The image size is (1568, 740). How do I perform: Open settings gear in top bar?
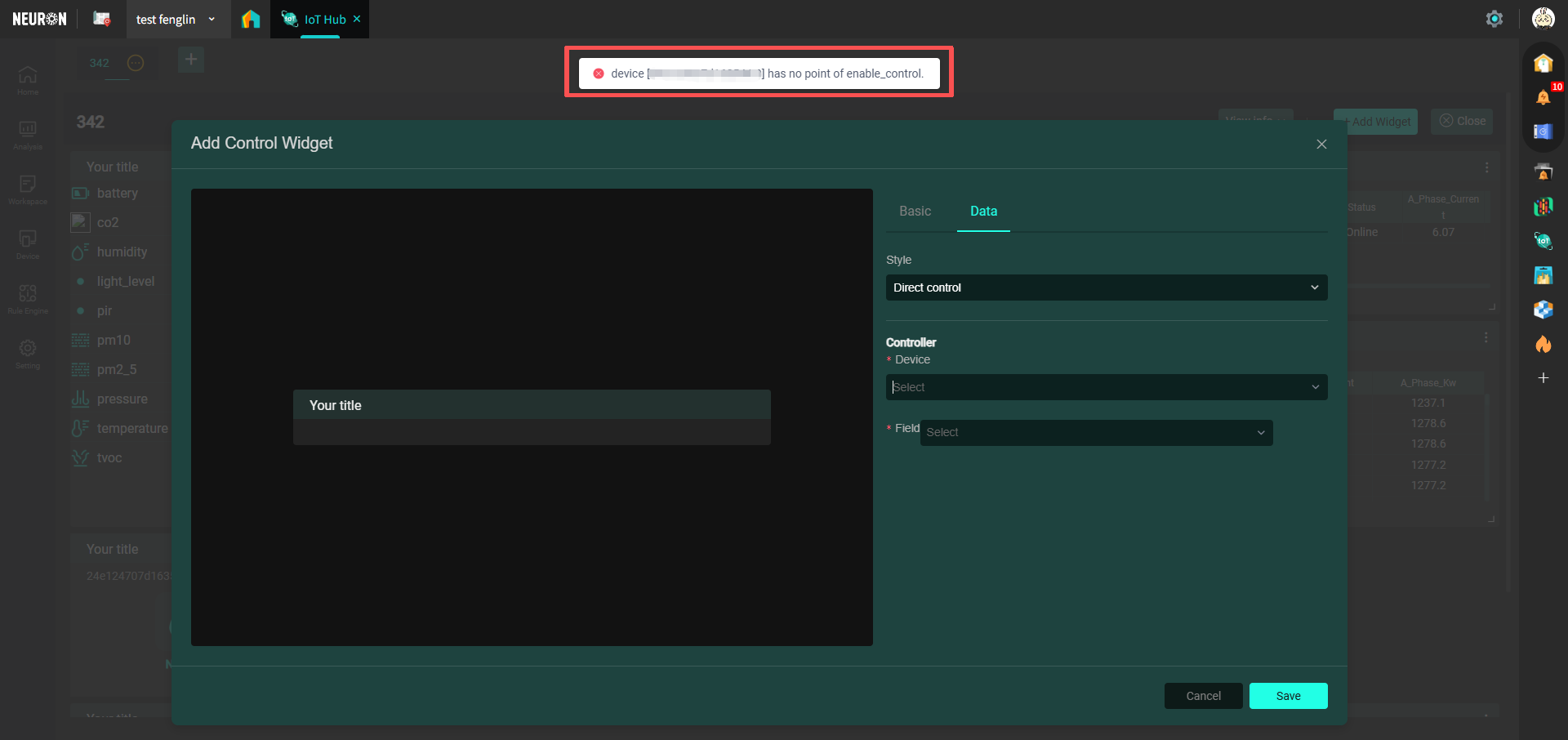1494,19
